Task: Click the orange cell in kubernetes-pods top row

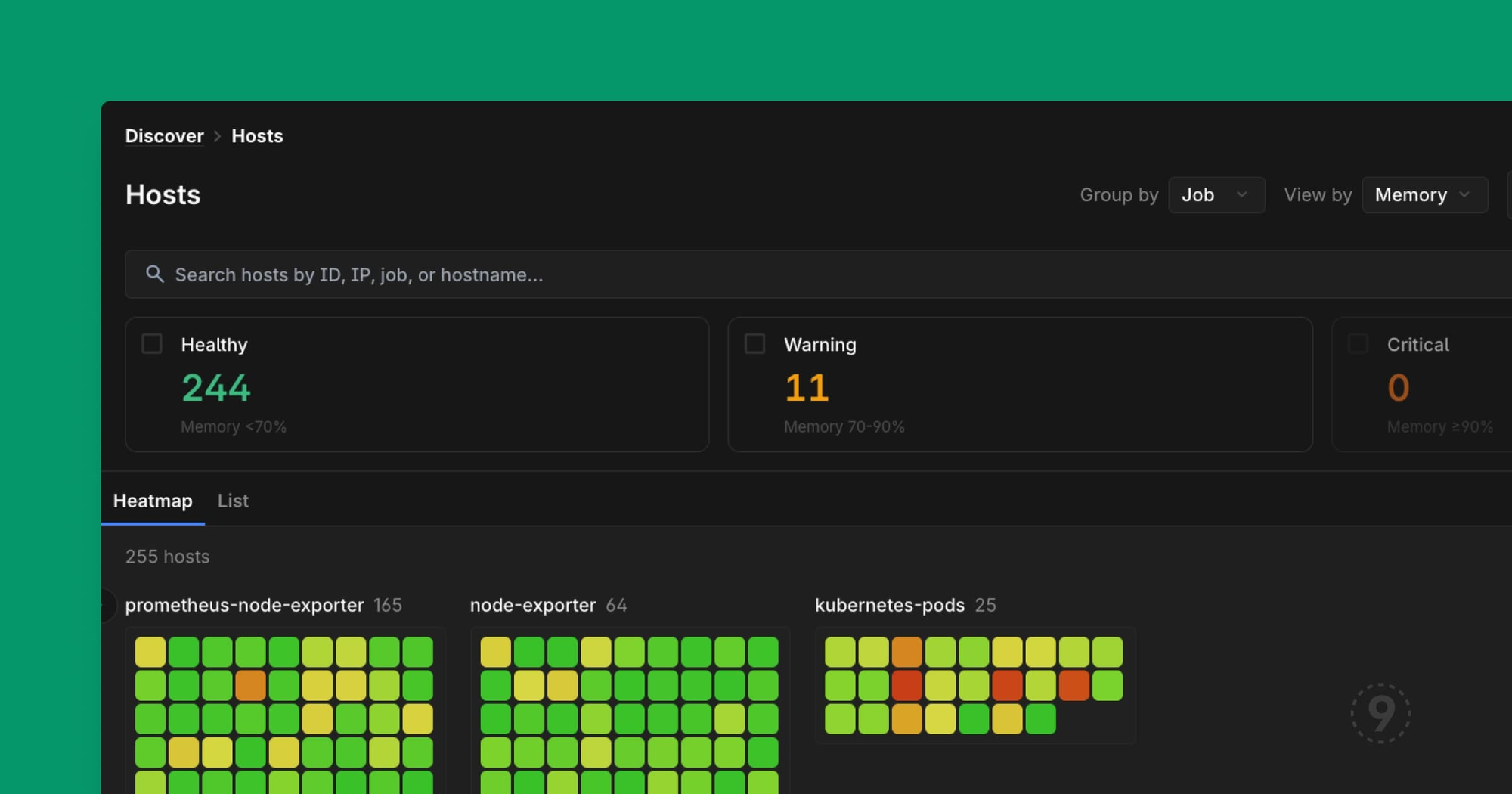Action: pyautogui.click(x=908, y=650)
